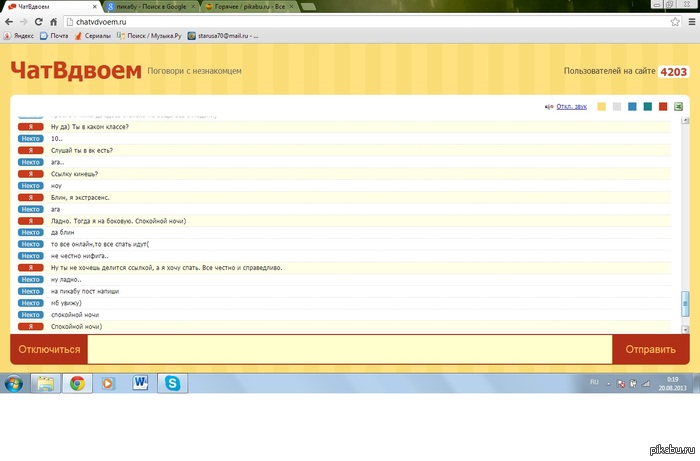Click the Отключиться button
Screen dimensions: 700x461
coord(49,349)
